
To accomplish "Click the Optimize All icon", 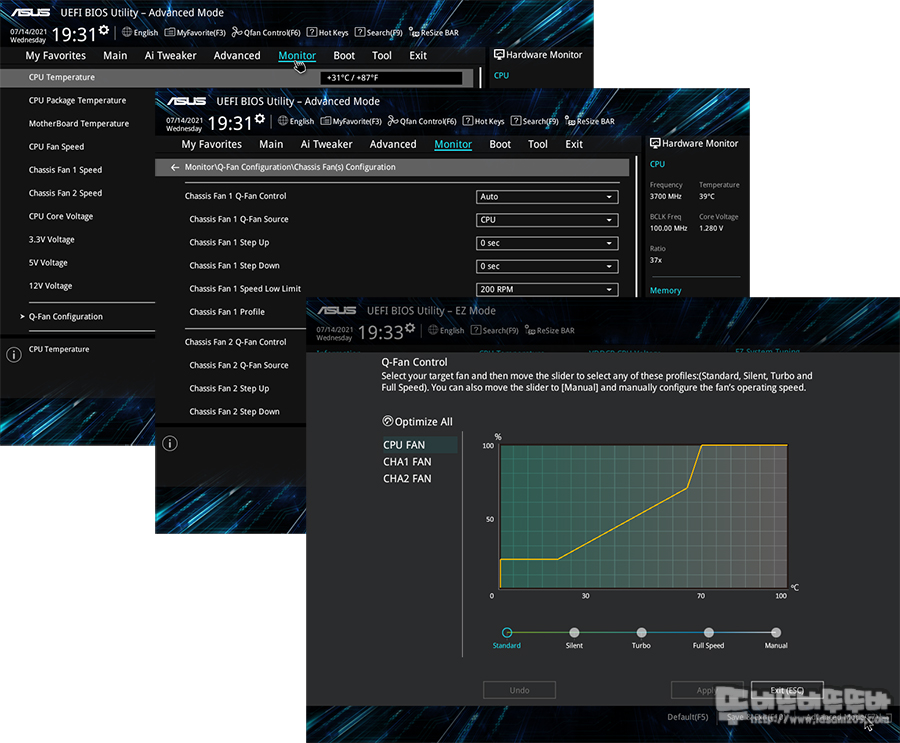I will pyautogui.click(x=388, y=421).
